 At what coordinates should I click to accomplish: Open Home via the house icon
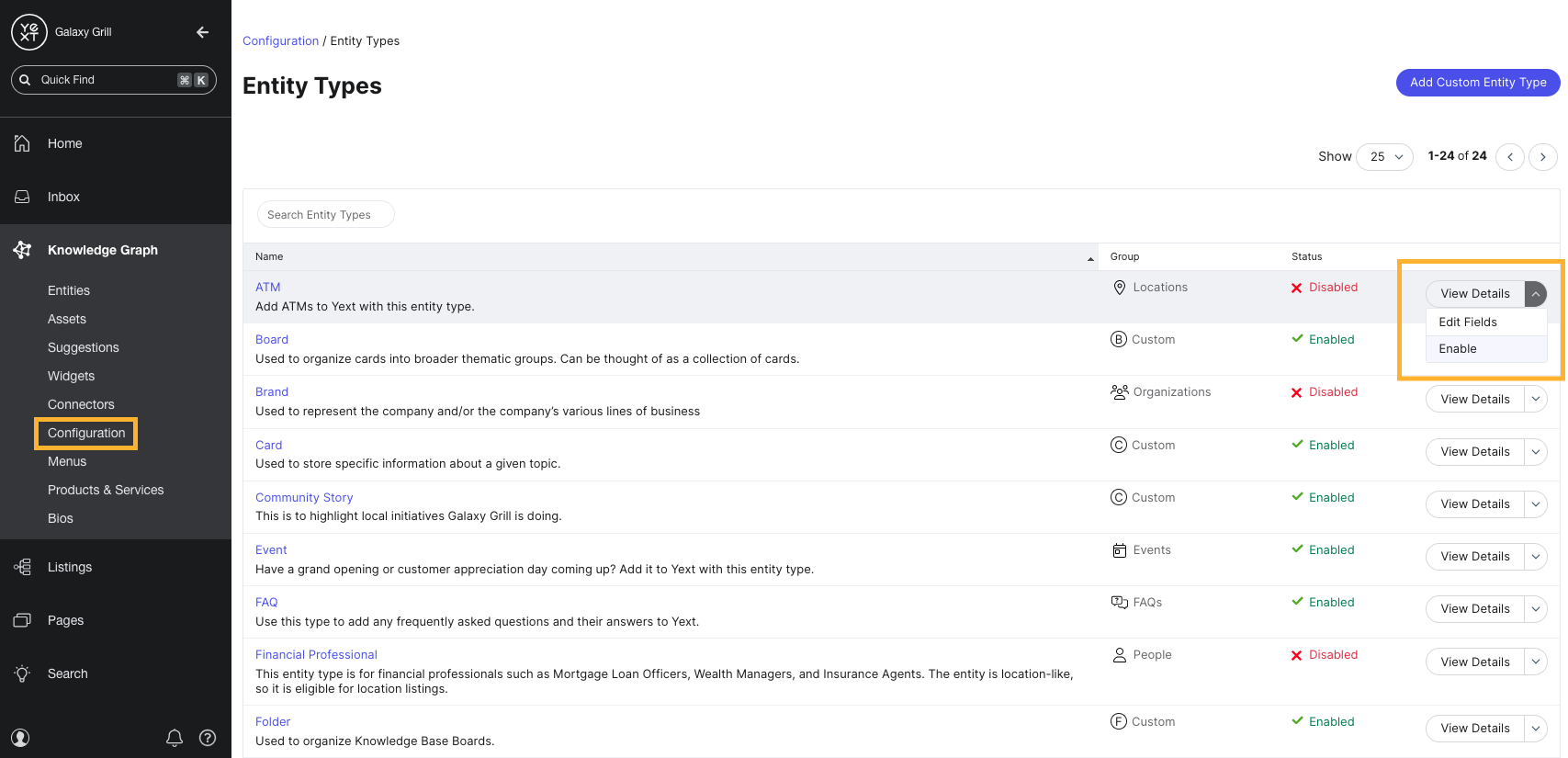[22, 143]
